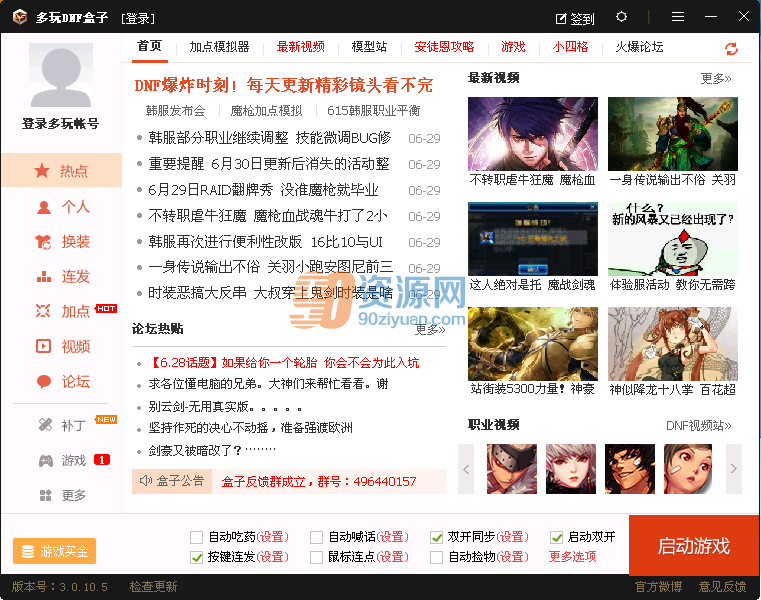Select the masked male fighter class portrait
The height and width of the screenshot is (600, 761).
512,469
